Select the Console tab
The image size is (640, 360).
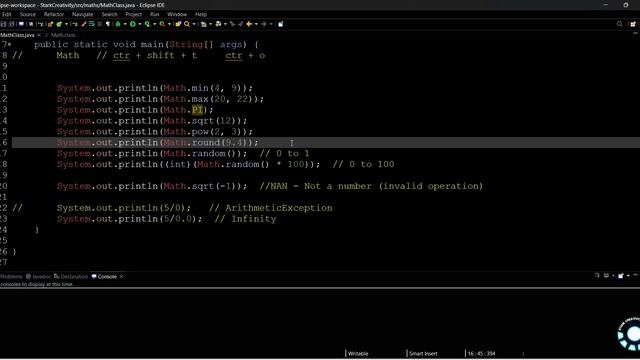(x=104, y=276)
